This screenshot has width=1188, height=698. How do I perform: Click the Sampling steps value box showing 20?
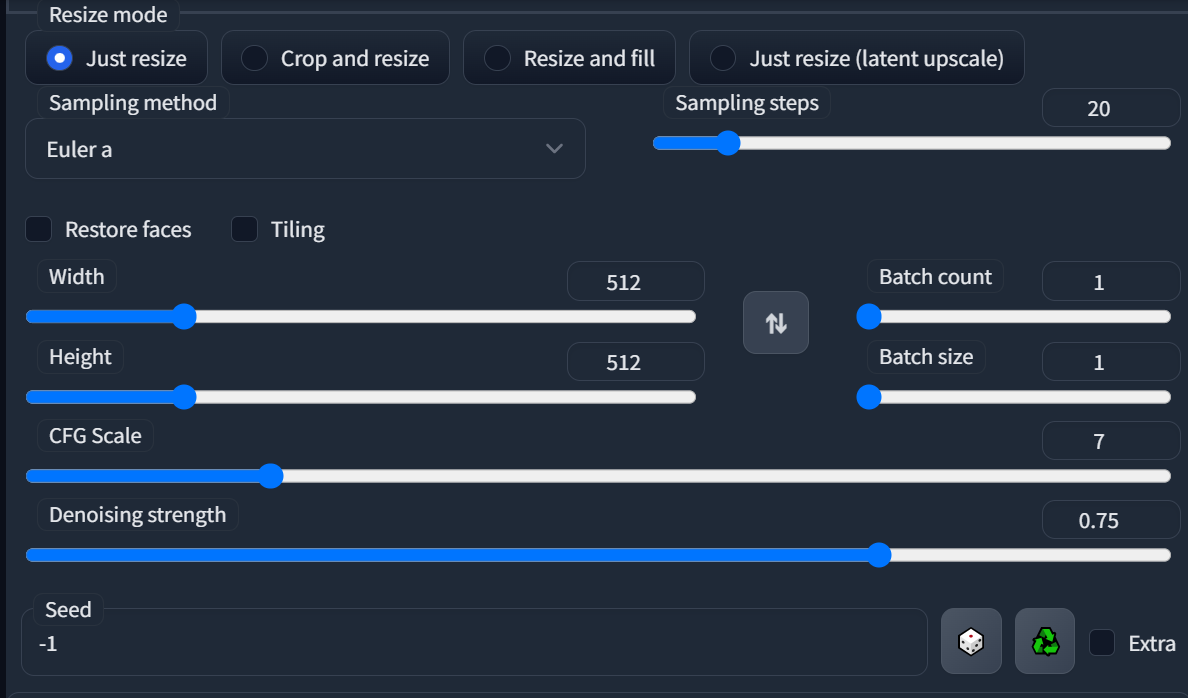[1110, 107]
